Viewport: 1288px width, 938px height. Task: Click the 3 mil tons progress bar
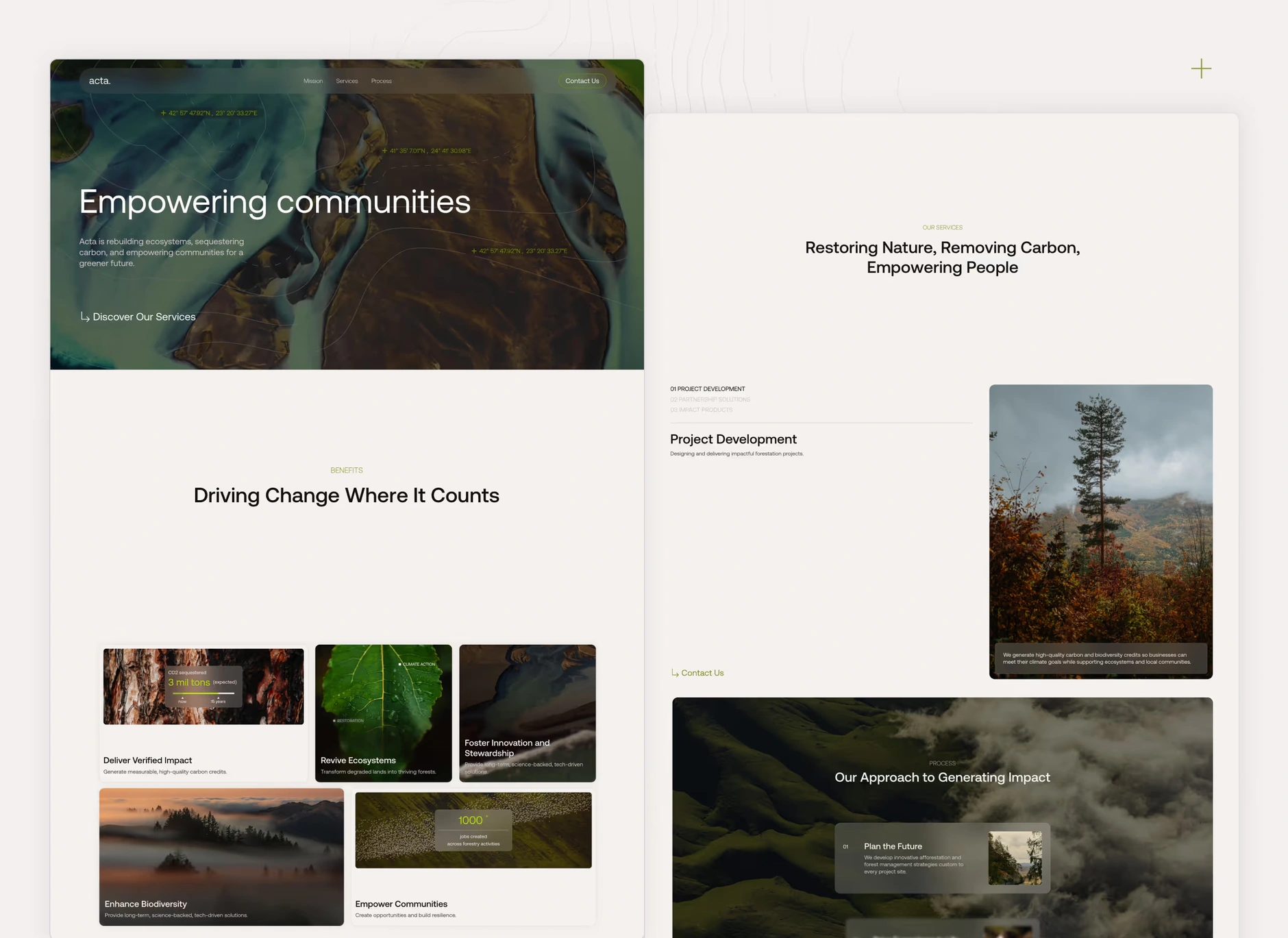pyautogui.click(x=203, y=693)
